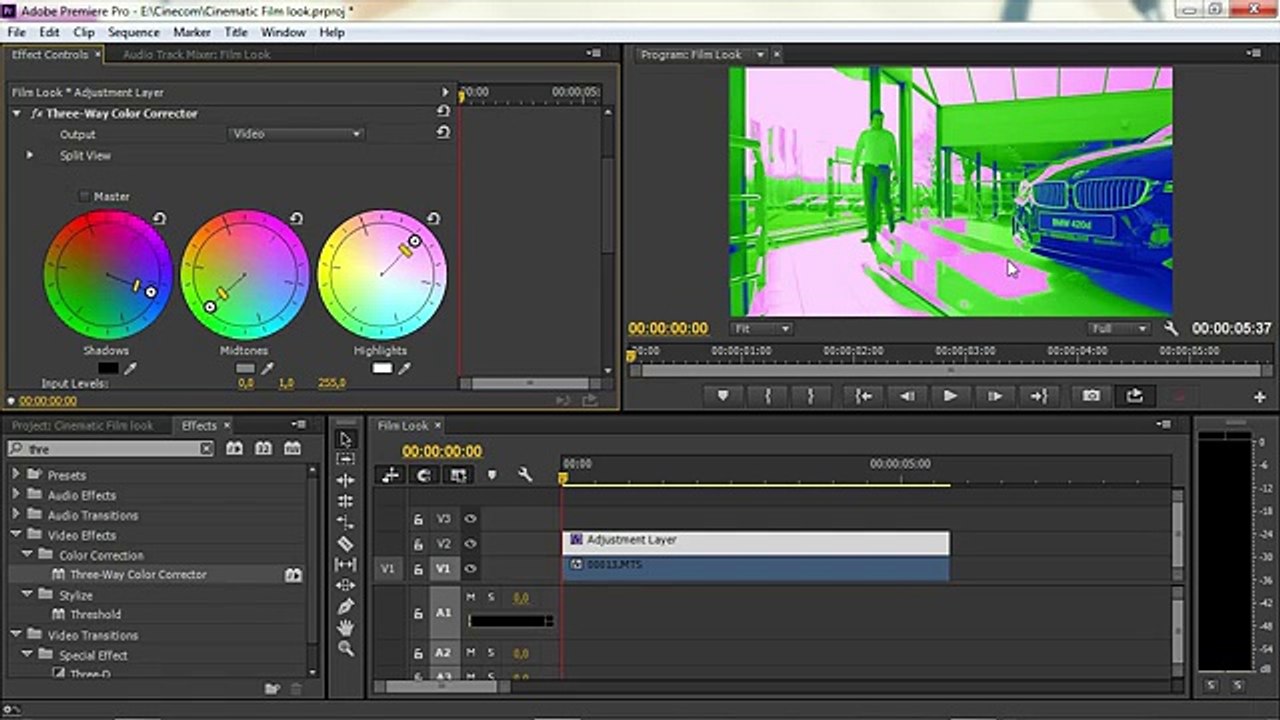Hide the V1 track output

coord(470,568)
